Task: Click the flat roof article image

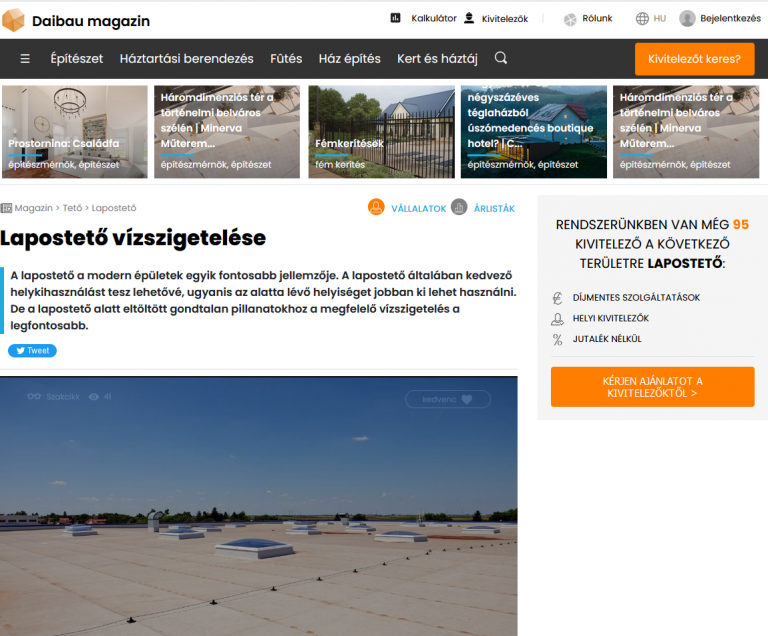Action: pyautogui.click(x=259, y=506)
